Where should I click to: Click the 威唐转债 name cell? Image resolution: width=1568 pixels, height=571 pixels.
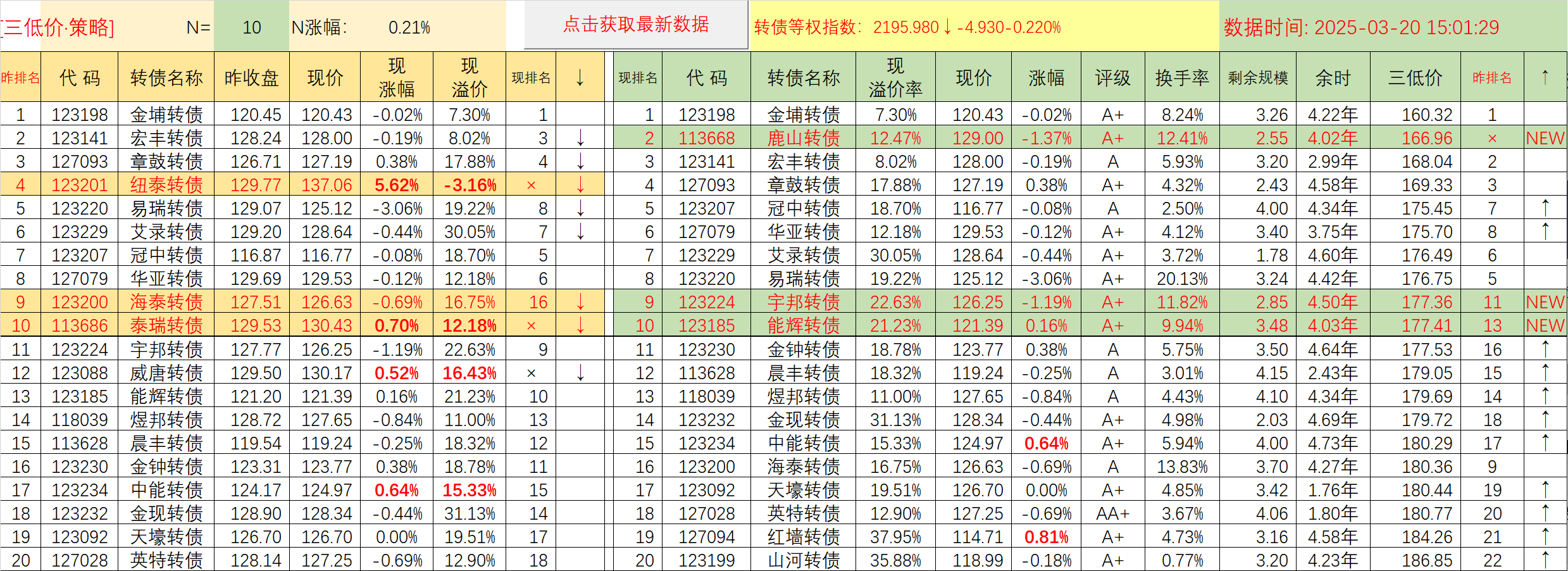166,373
